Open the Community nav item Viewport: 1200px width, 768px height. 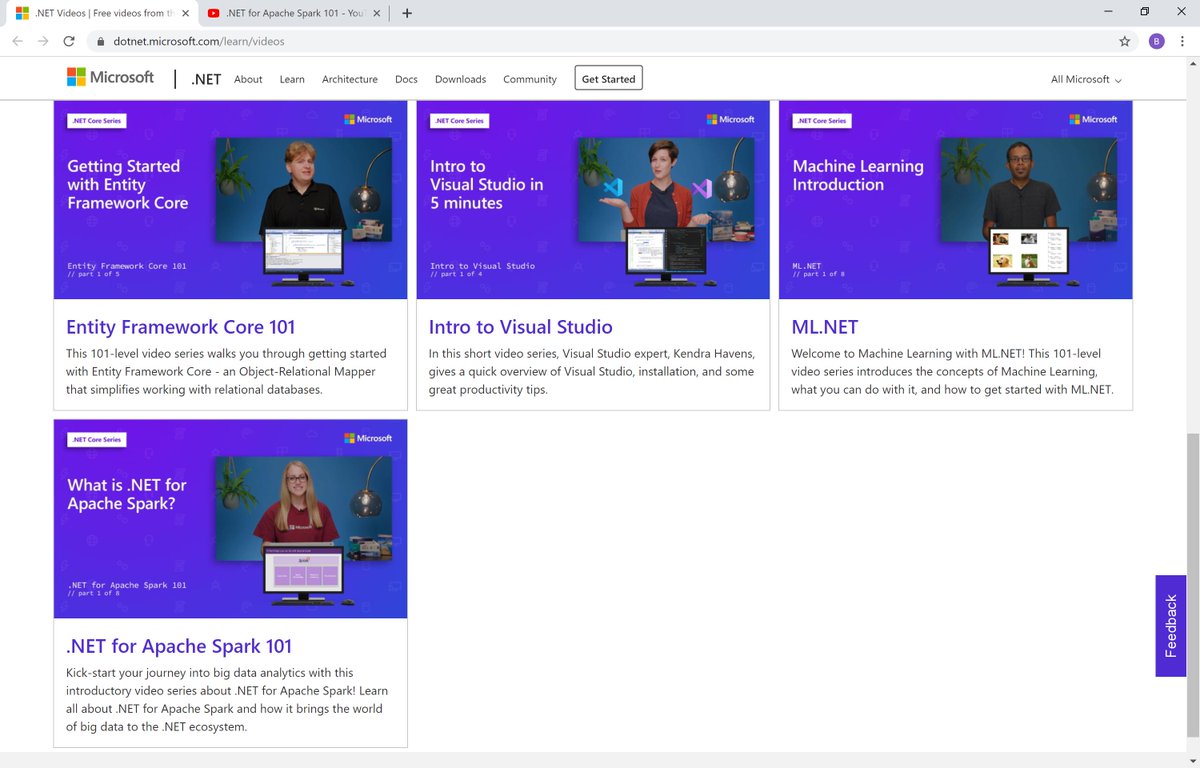click(530, 79)
